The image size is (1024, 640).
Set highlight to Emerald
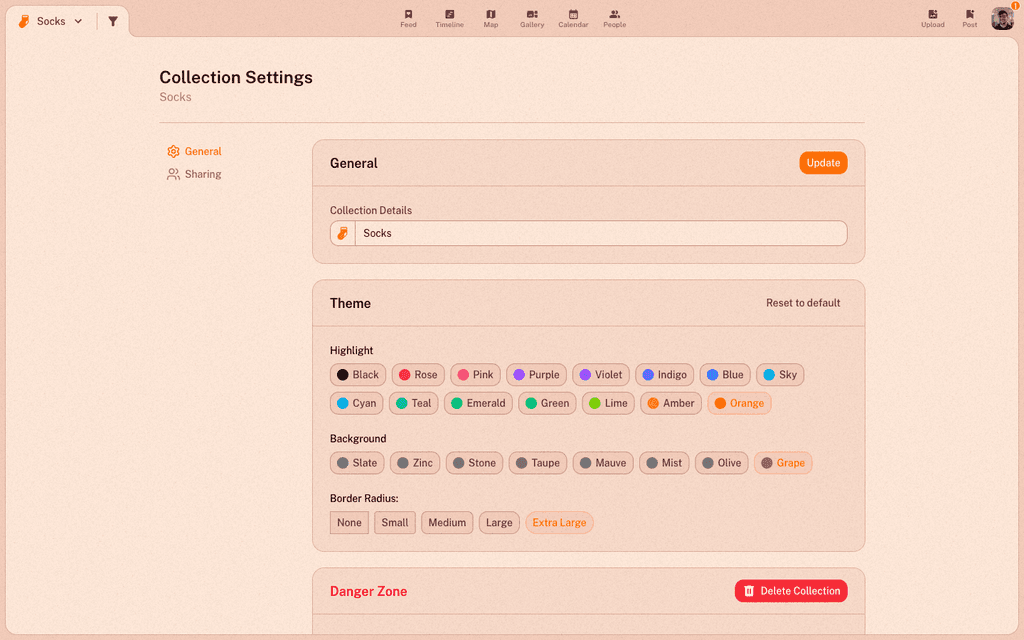pyautogui.click(x=478, y=404)
